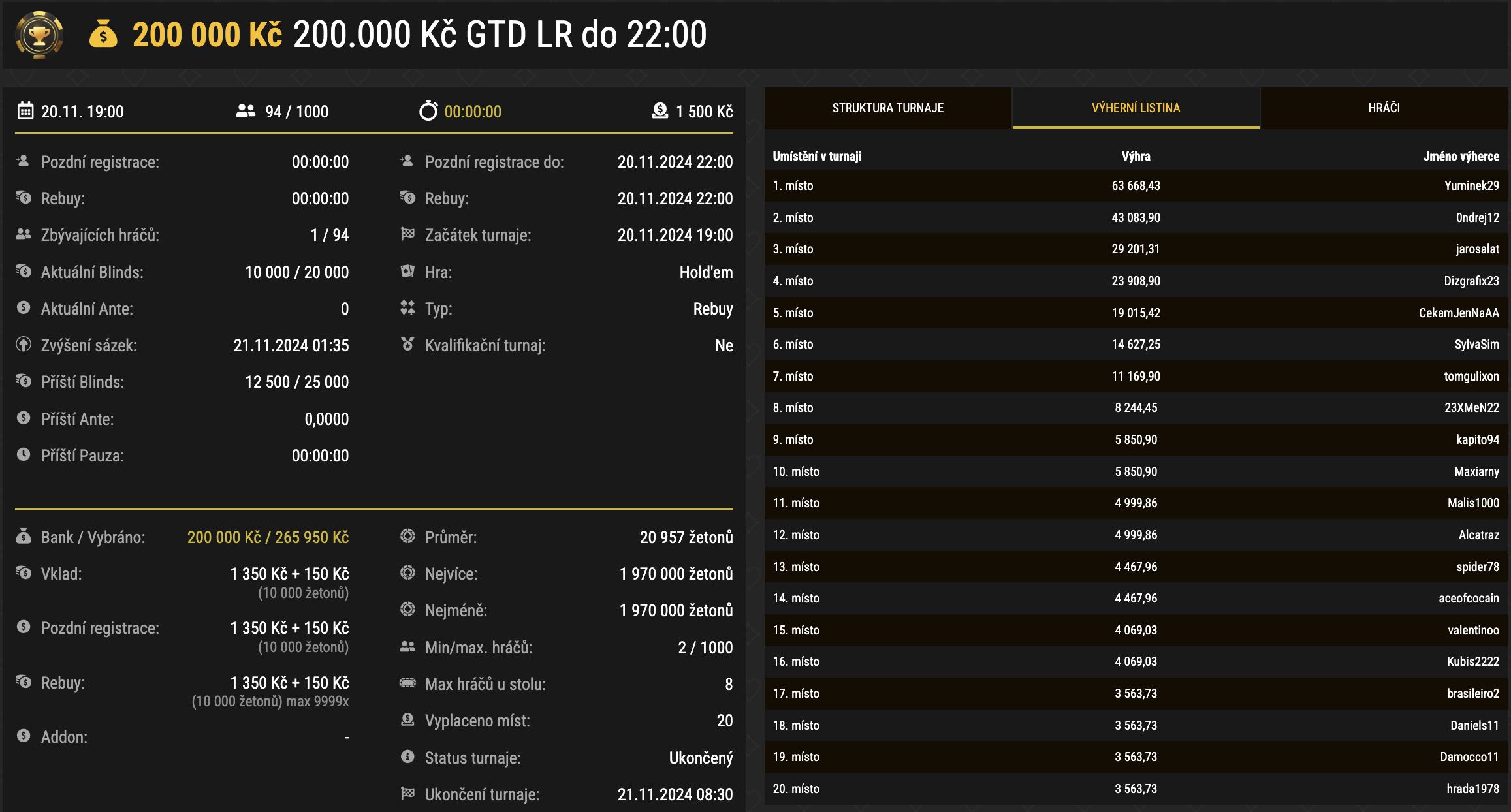Click the payout icon beside 1 500 Kč
This screenshot has width=1511, height=812.
click(660, 111)
